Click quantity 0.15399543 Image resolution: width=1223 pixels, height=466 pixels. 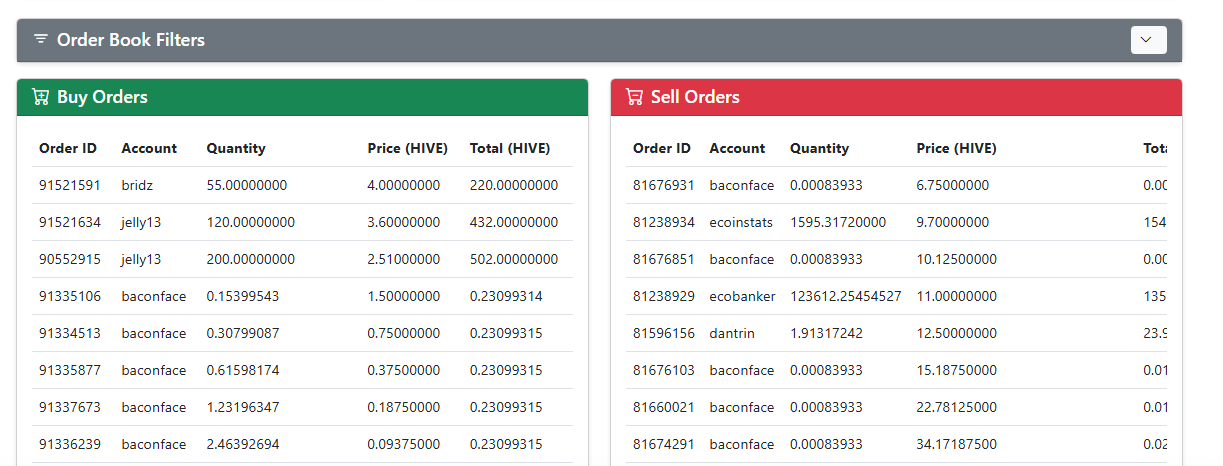243,296
